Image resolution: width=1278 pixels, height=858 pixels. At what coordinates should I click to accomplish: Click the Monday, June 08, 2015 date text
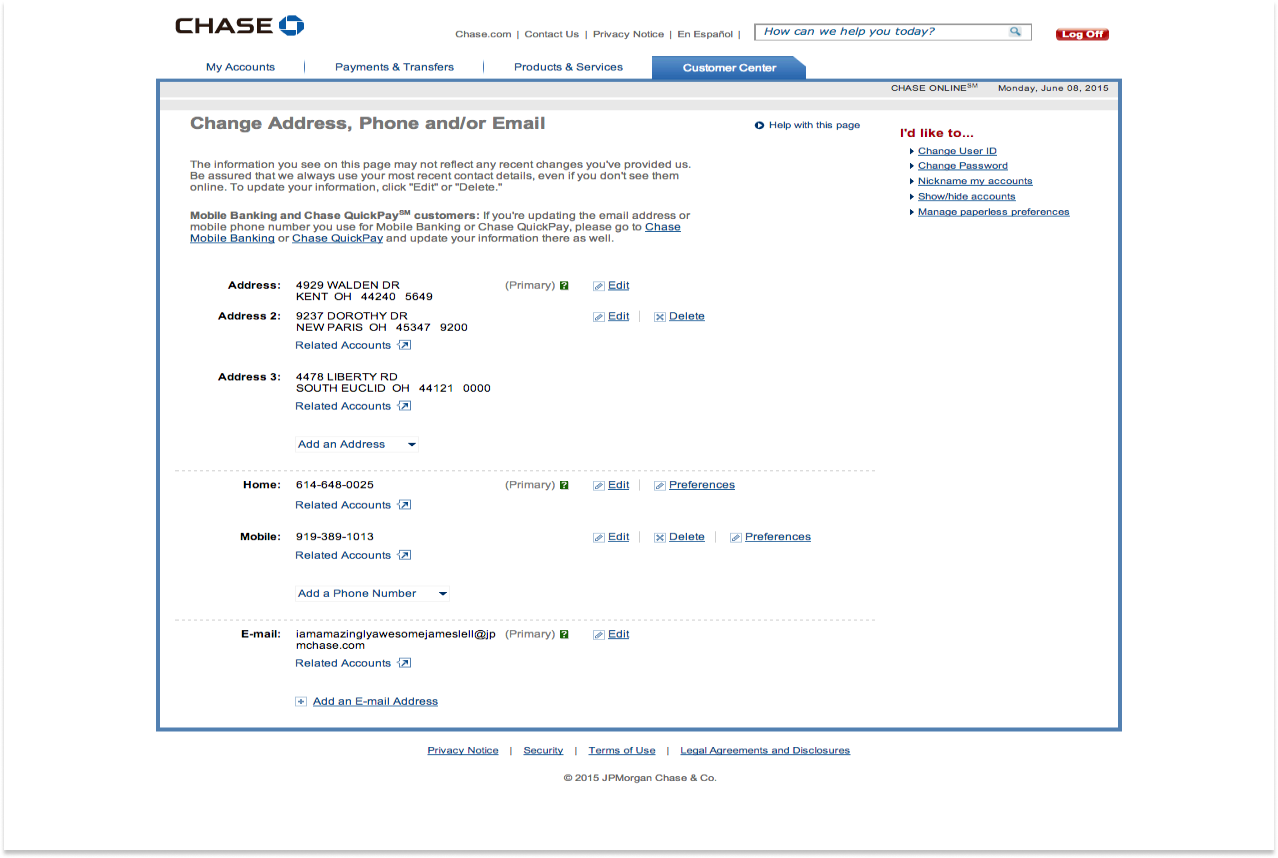[x=1053, y=89]
